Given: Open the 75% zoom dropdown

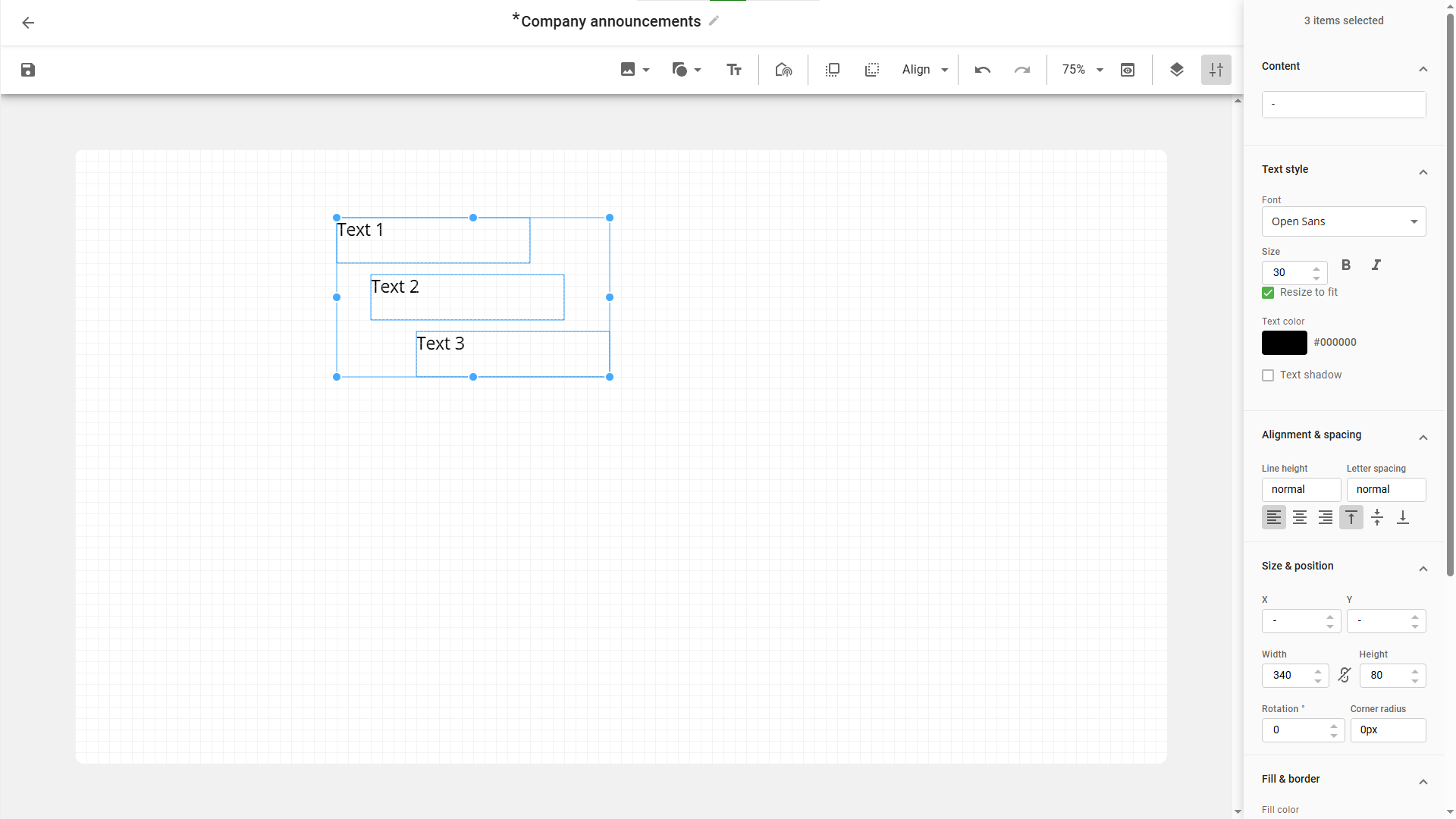Looking at the screenshot, I should pos(1082,70).
